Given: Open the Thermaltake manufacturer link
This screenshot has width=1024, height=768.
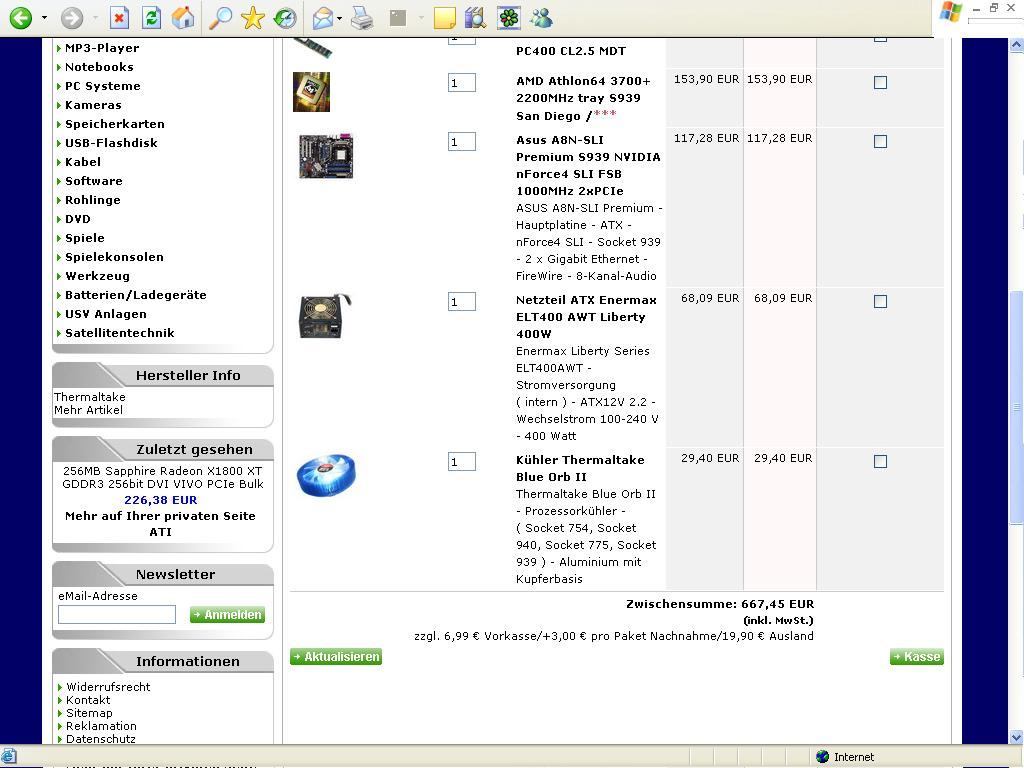Looking at the screenshot, I should 89,396.
